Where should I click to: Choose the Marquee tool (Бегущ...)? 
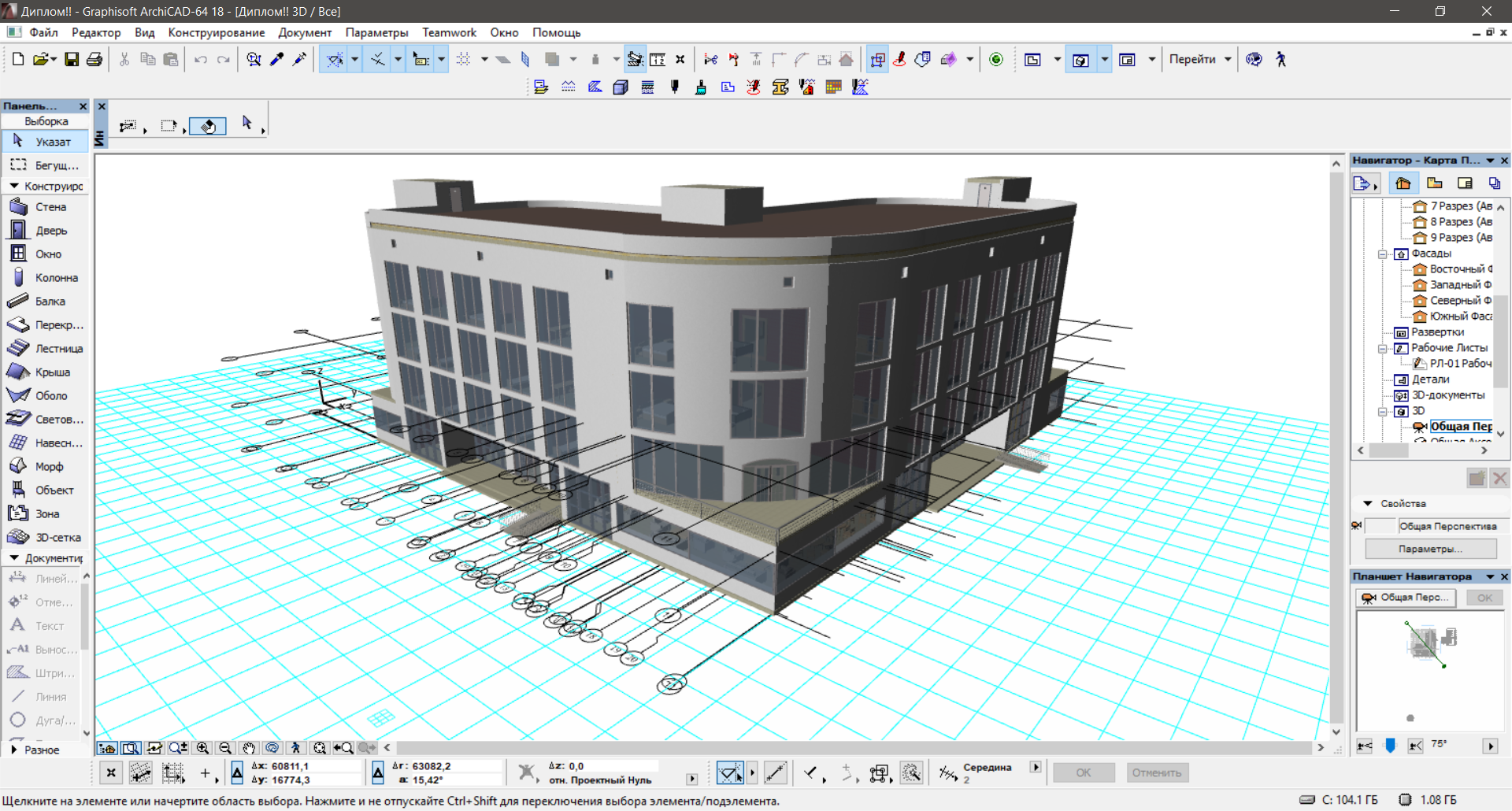point(46,165)
